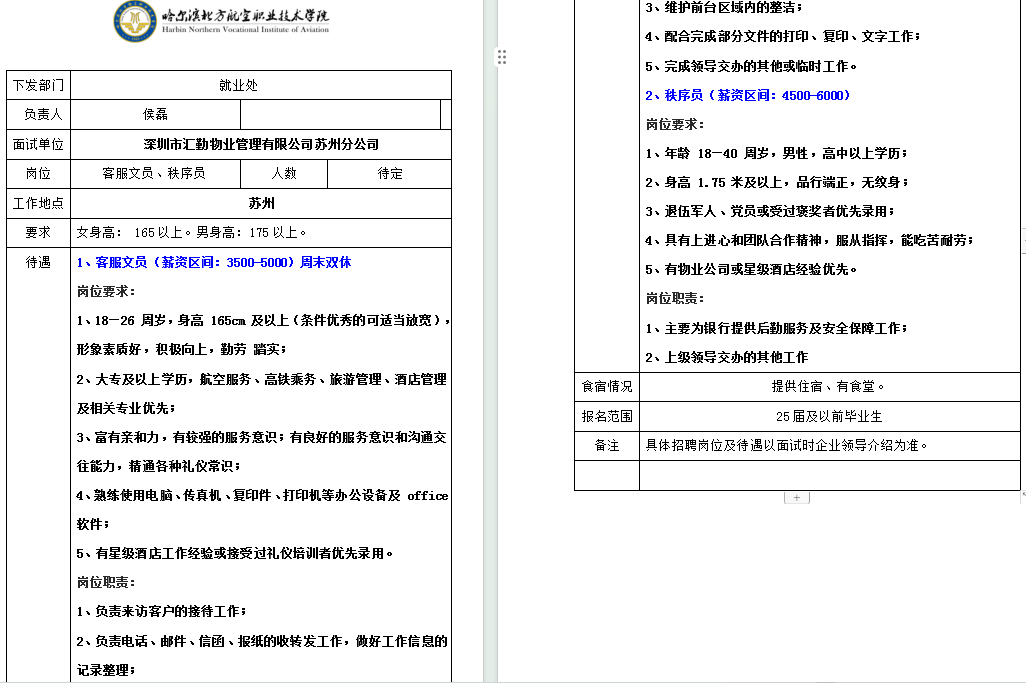Click the 苏州 work location cell

261,203
